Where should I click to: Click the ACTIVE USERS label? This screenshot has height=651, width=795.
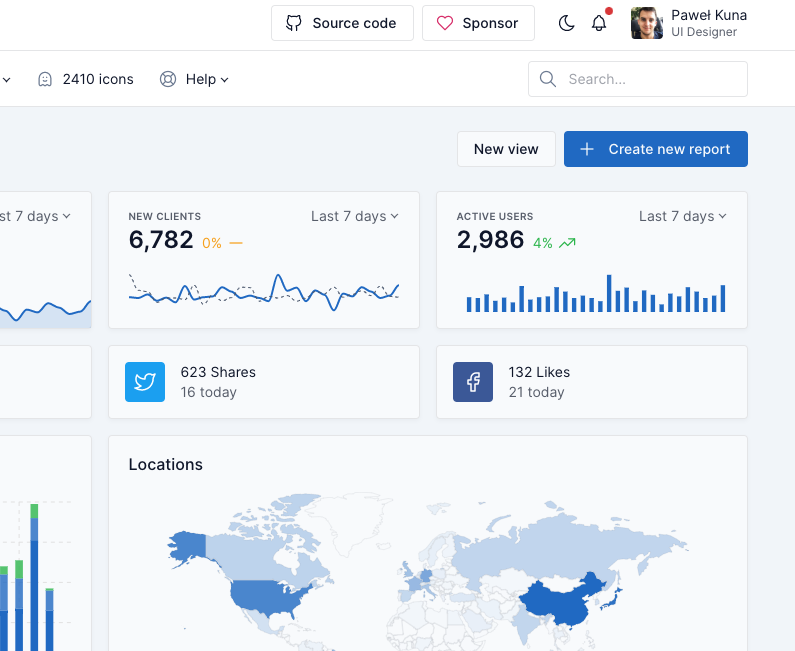(495, 216)
